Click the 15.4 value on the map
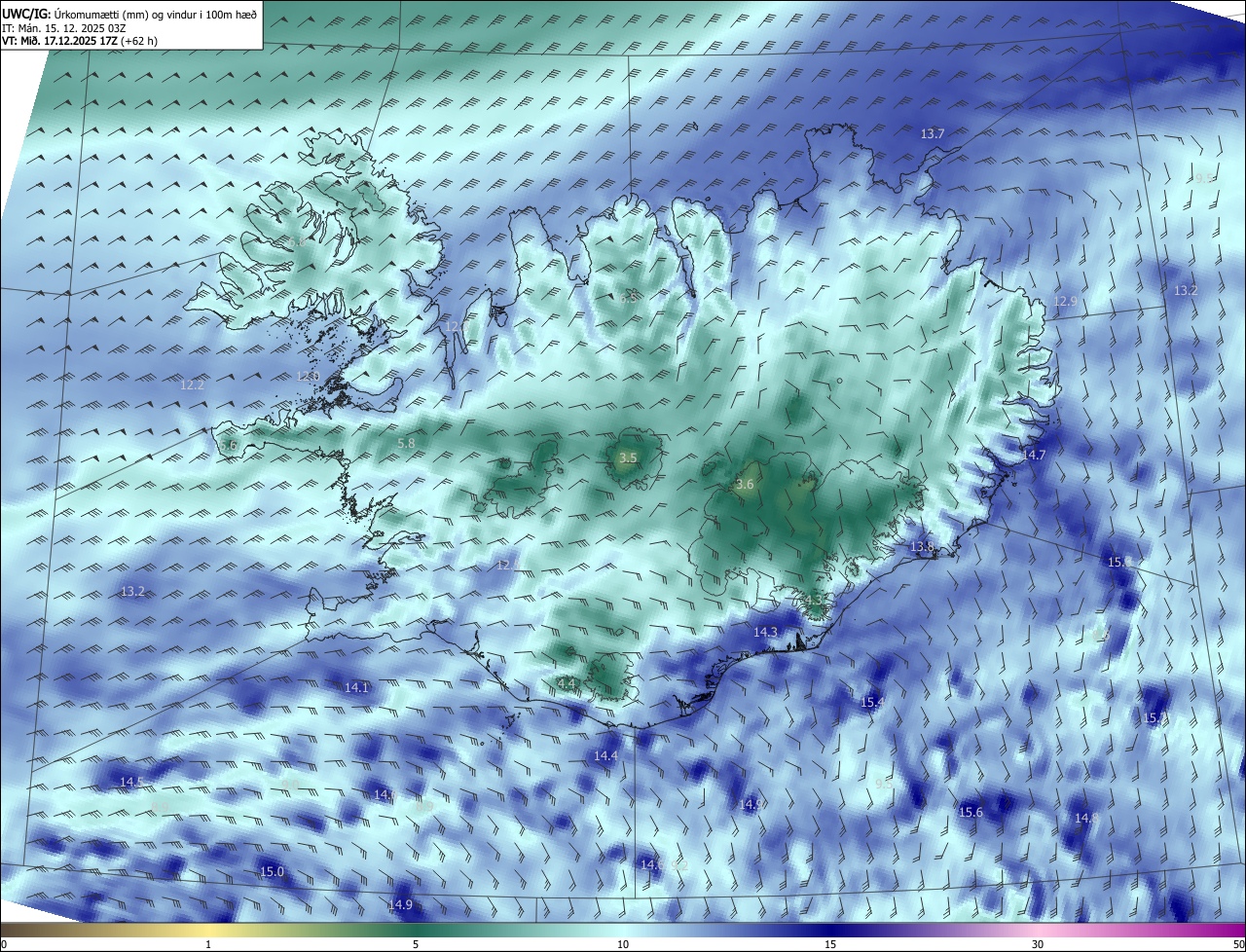Image resolution: width=1246 pixels, height=952 pixels. point(872,703)
